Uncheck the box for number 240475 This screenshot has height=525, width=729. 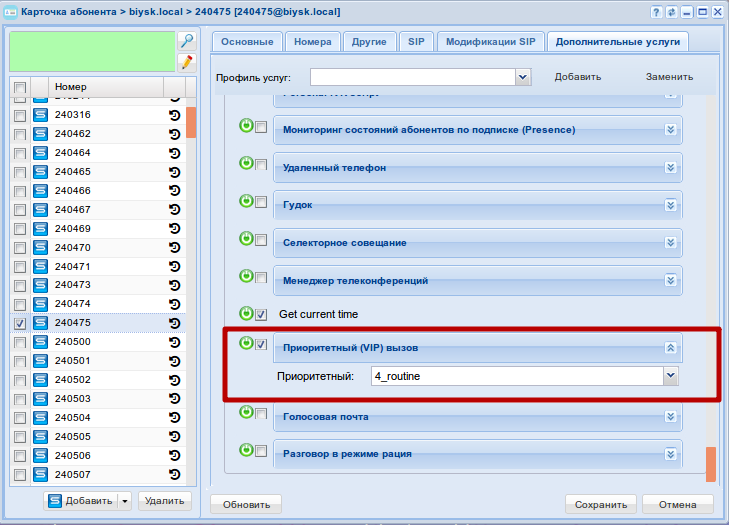20,324
